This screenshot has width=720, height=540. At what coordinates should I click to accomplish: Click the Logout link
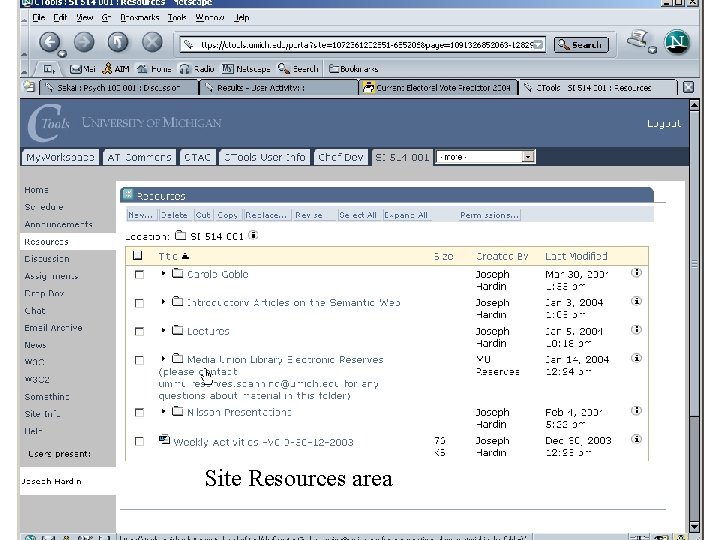click(664, 124)
